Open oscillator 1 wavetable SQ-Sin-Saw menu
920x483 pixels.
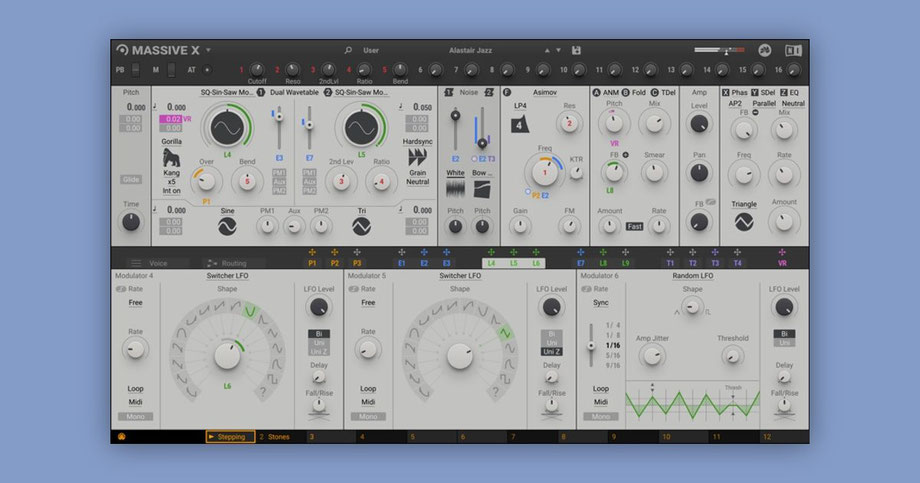(x=227, y=93)
